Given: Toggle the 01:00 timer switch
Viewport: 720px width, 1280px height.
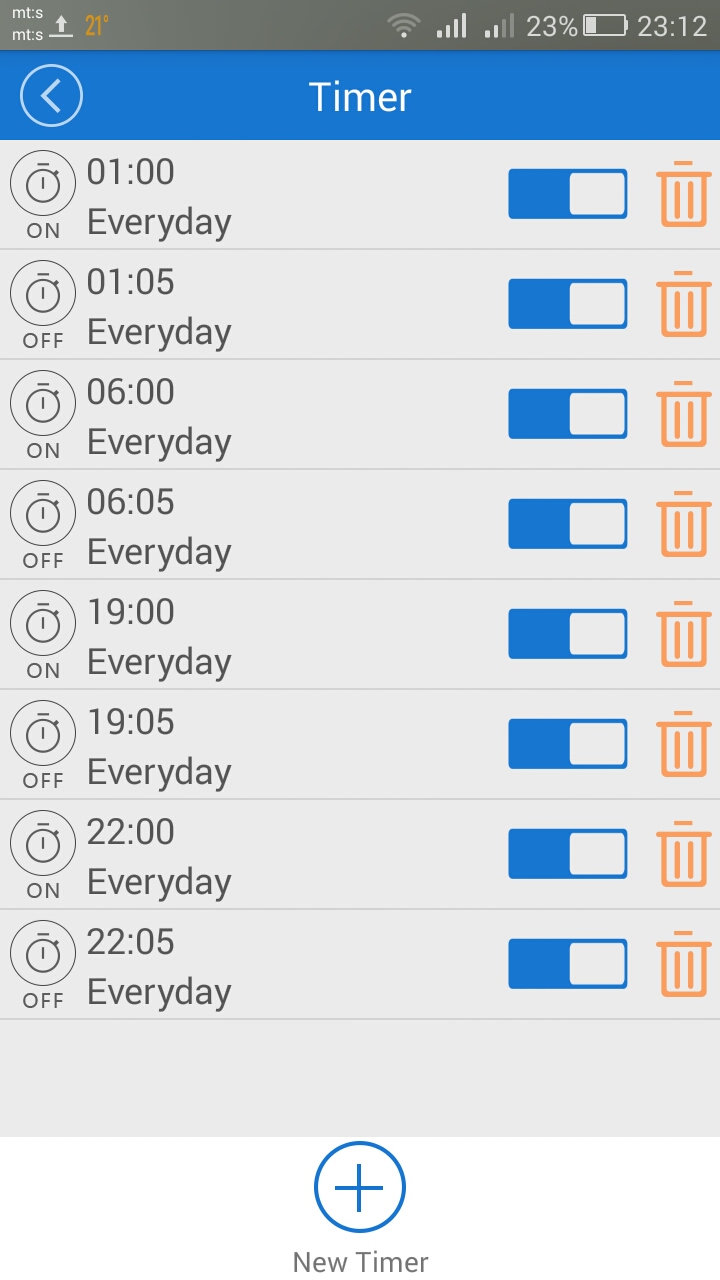Looking at the screenshot, I should click(x=568, y=194).
